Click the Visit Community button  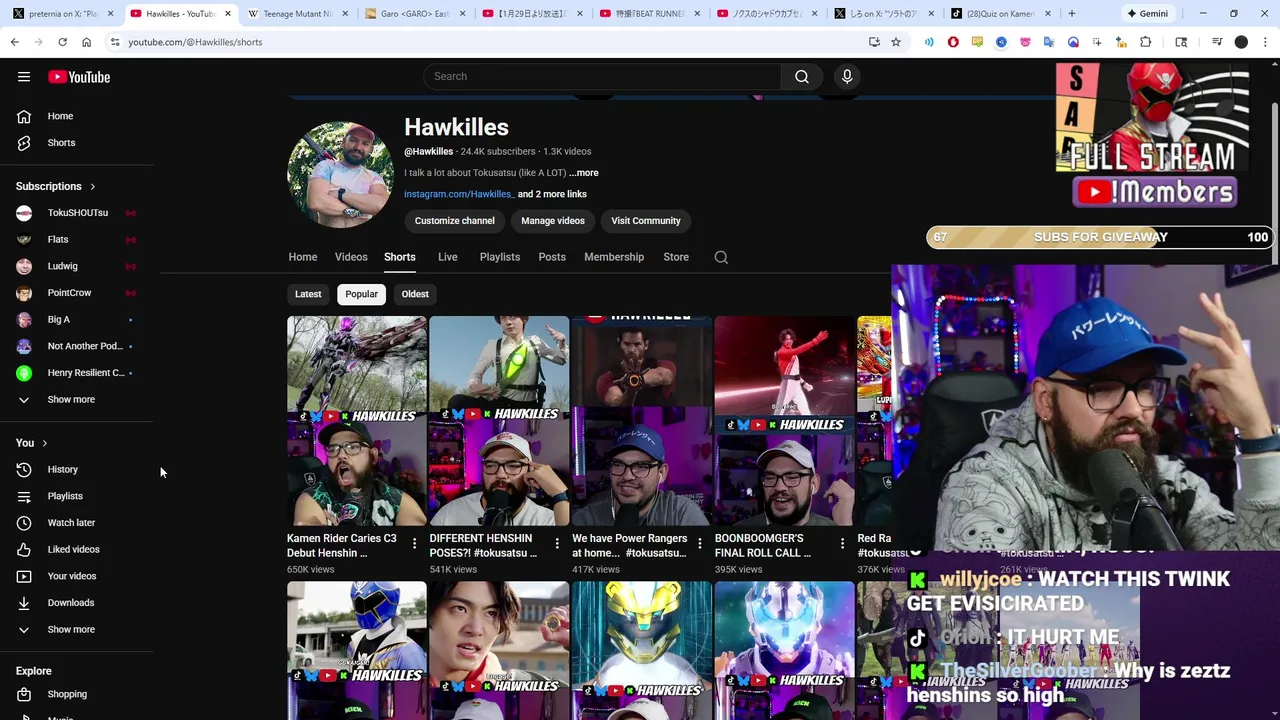tap(646, 221)
